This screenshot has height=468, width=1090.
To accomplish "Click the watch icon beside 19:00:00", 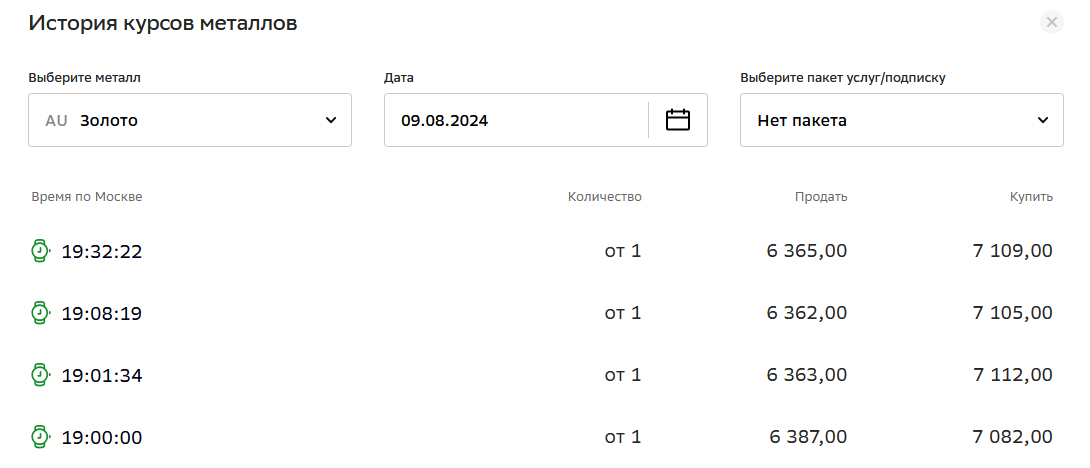I will click(40, 437).
